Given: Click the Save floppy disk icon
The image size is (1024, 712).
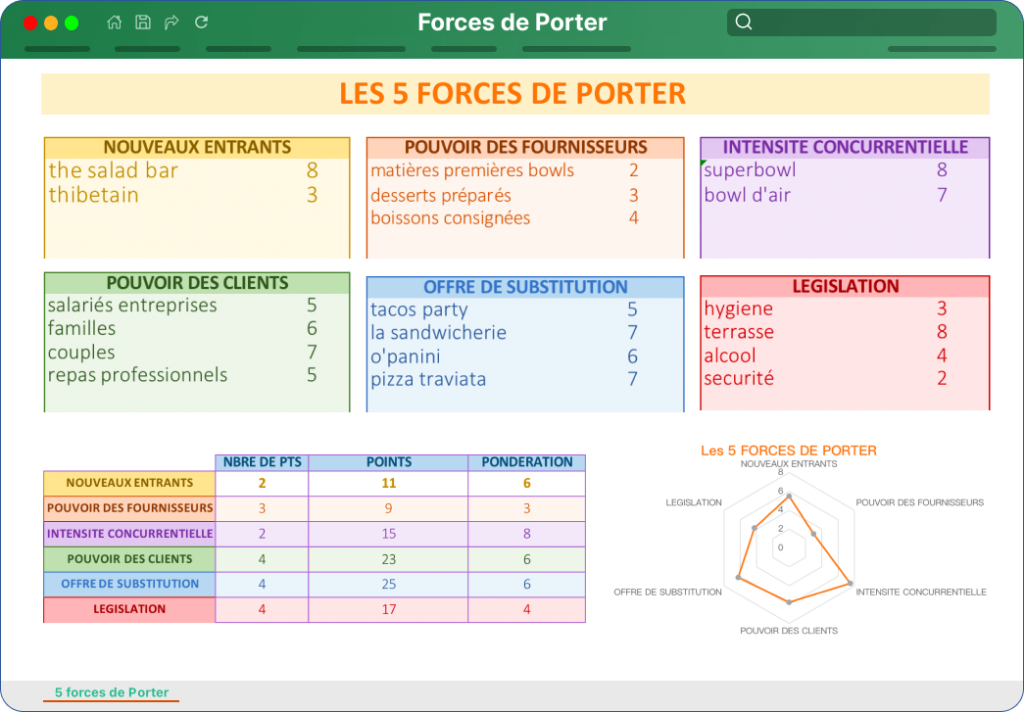Looking at the screenshot, I should tap(143, 22).
